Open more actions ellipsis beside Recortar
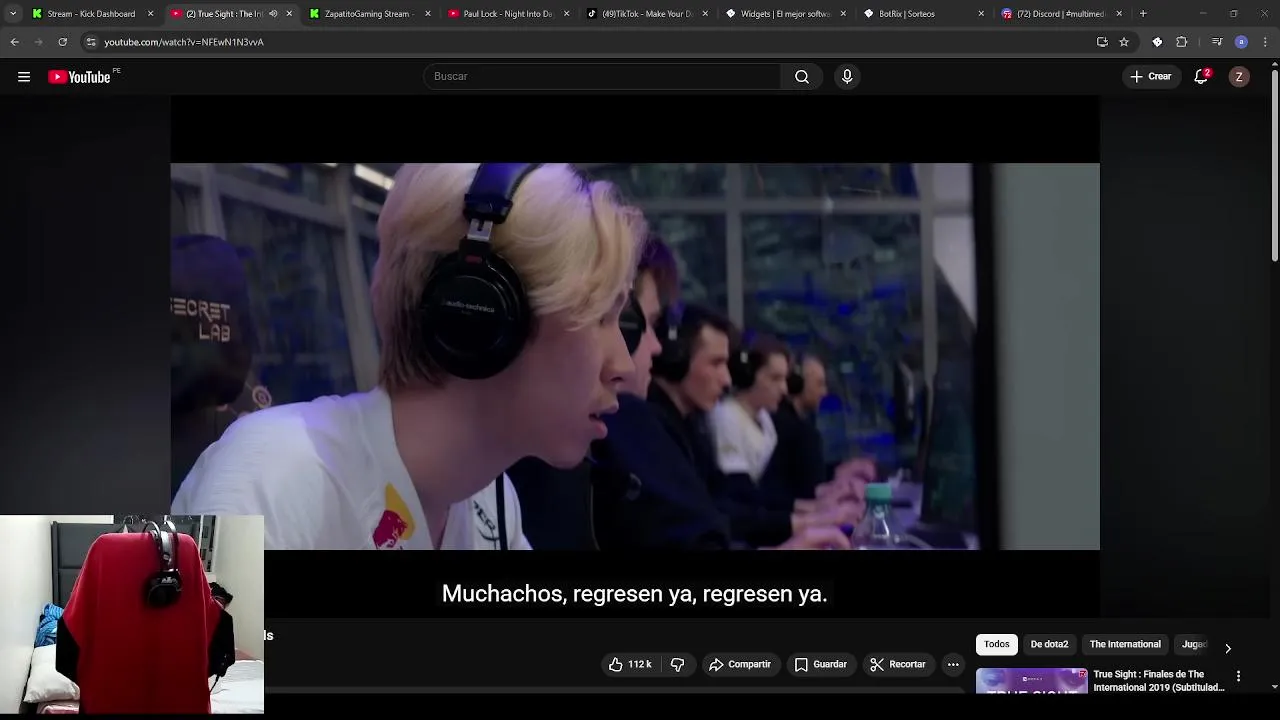 [953, 664]
